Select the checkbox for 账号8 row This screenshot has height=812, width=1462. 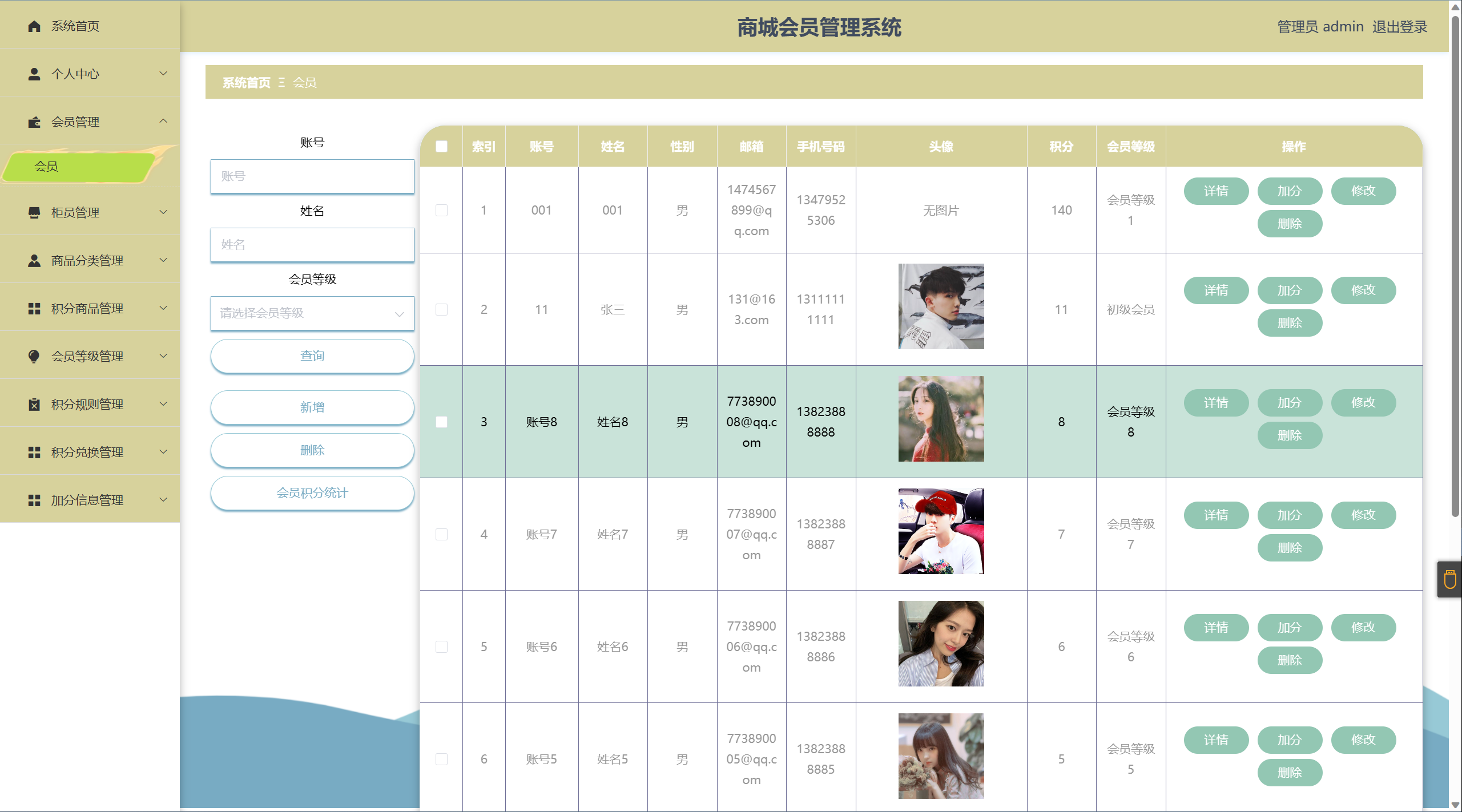point(441,422)
